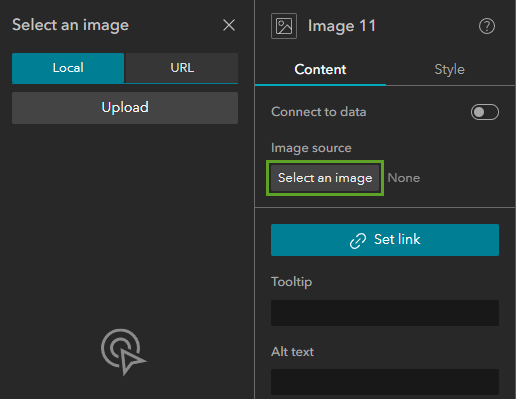Click in the Tooltip input field

pyautogui.click(x=385, y=313)
